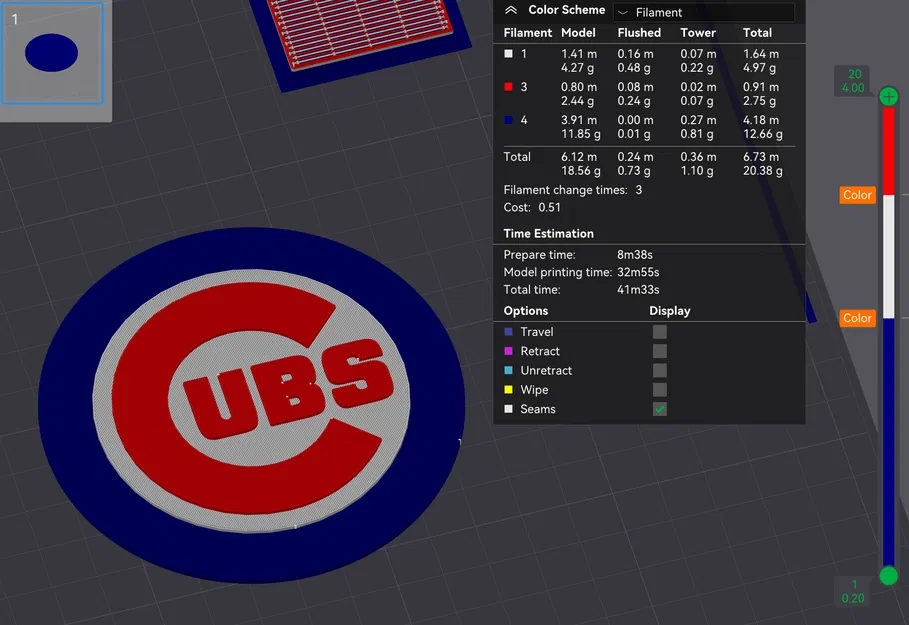Viewport: 909px width, 625px height.
Task: Click the Seams white legend icon
Action: pyautogui.click(x=508, y=409)
